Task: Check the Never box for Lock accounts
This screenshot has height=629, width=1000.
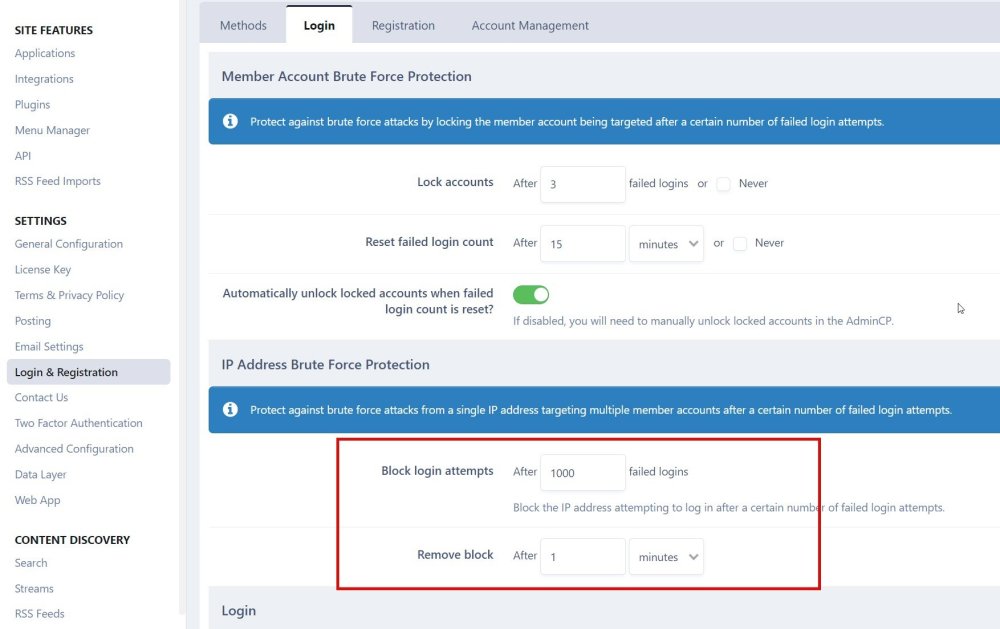Action: click(x=724, y=184)
